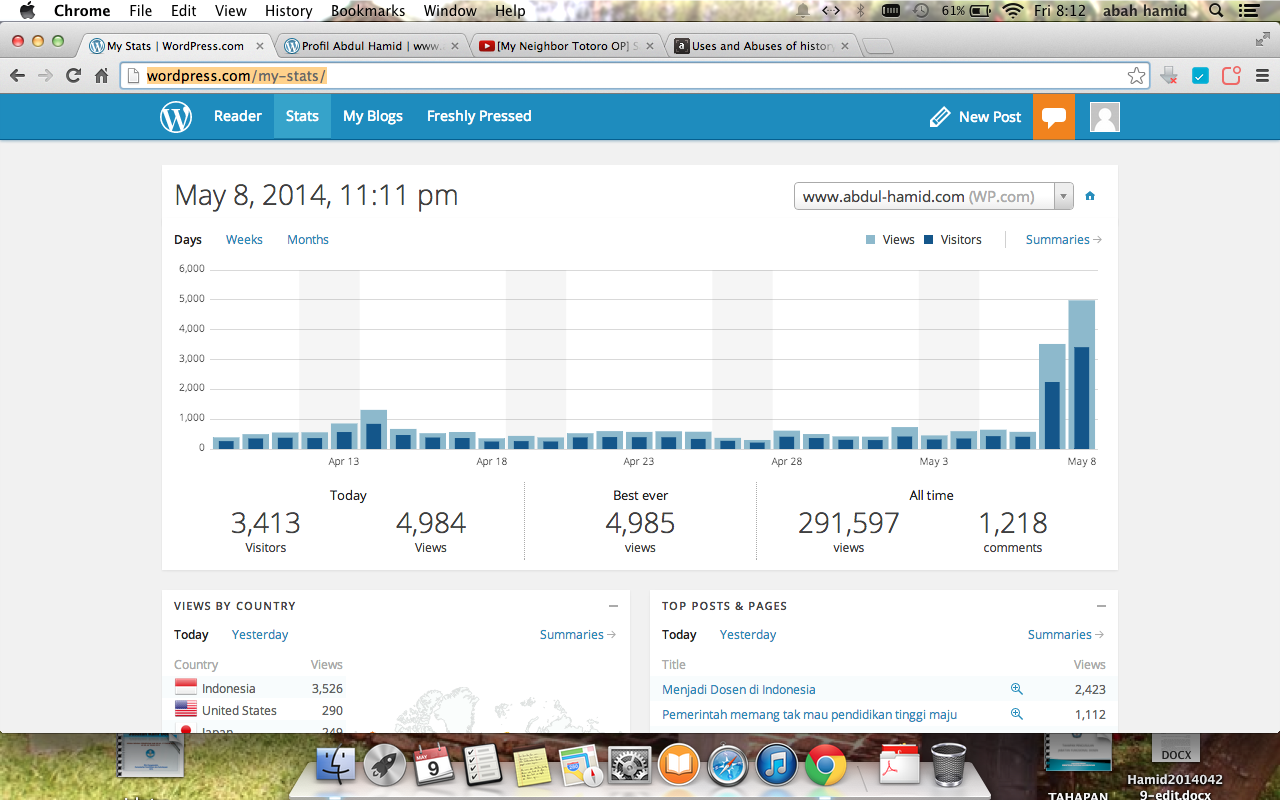Open Pemerintah memang tak mau pendidikan post link

tap(809, 714)
